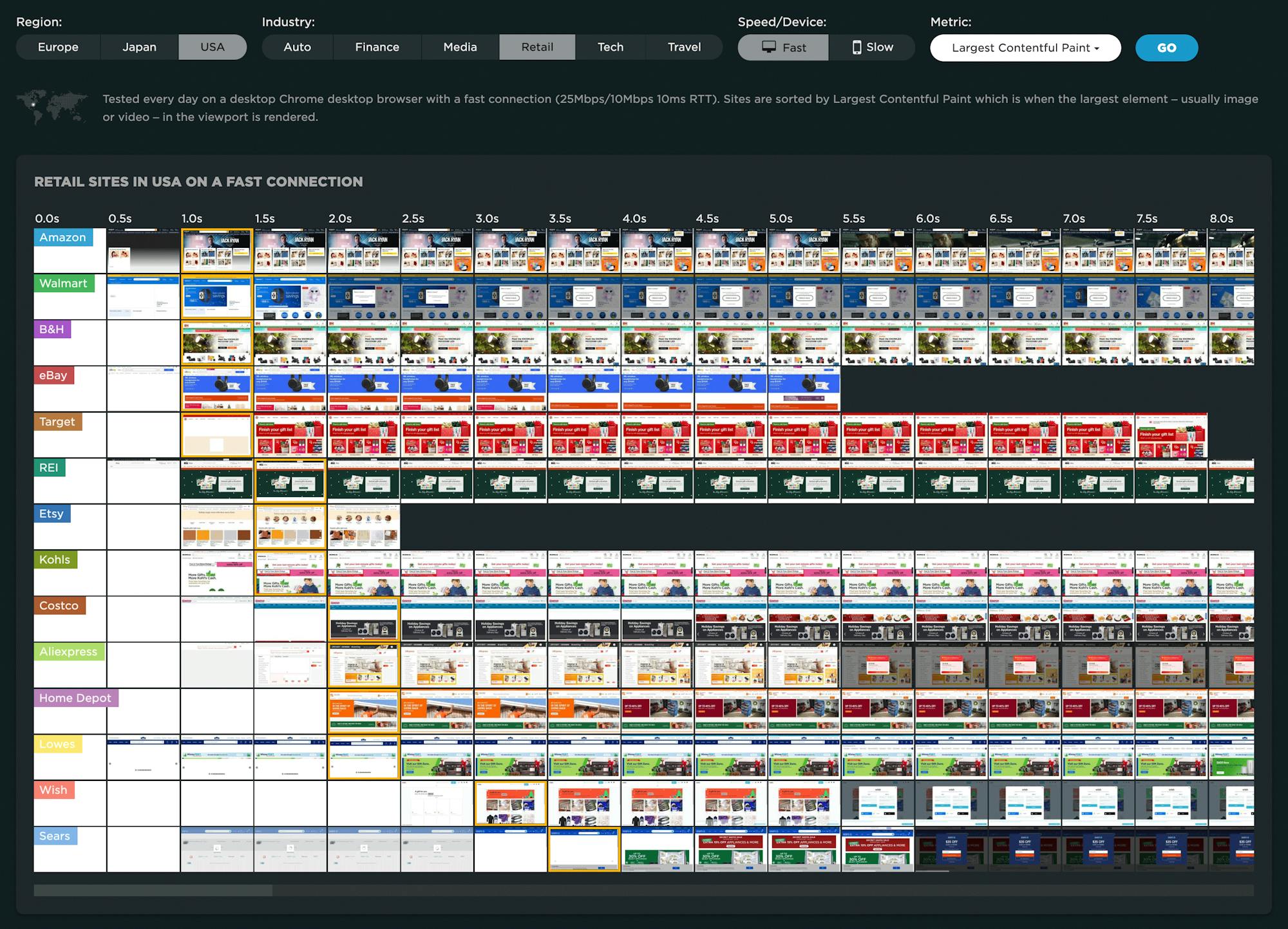
Task: Choose the Auto industry tab
Action: tap(297, 47)
